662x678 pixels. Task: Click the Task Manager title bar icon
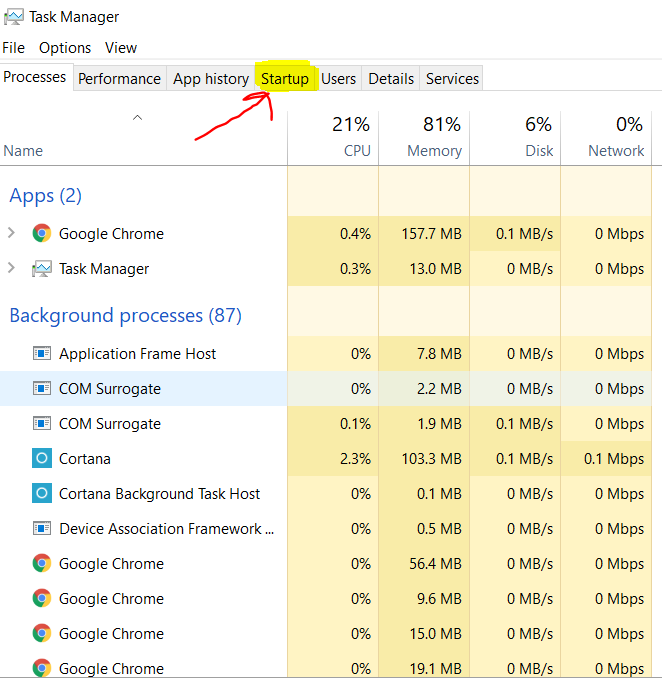14,17
